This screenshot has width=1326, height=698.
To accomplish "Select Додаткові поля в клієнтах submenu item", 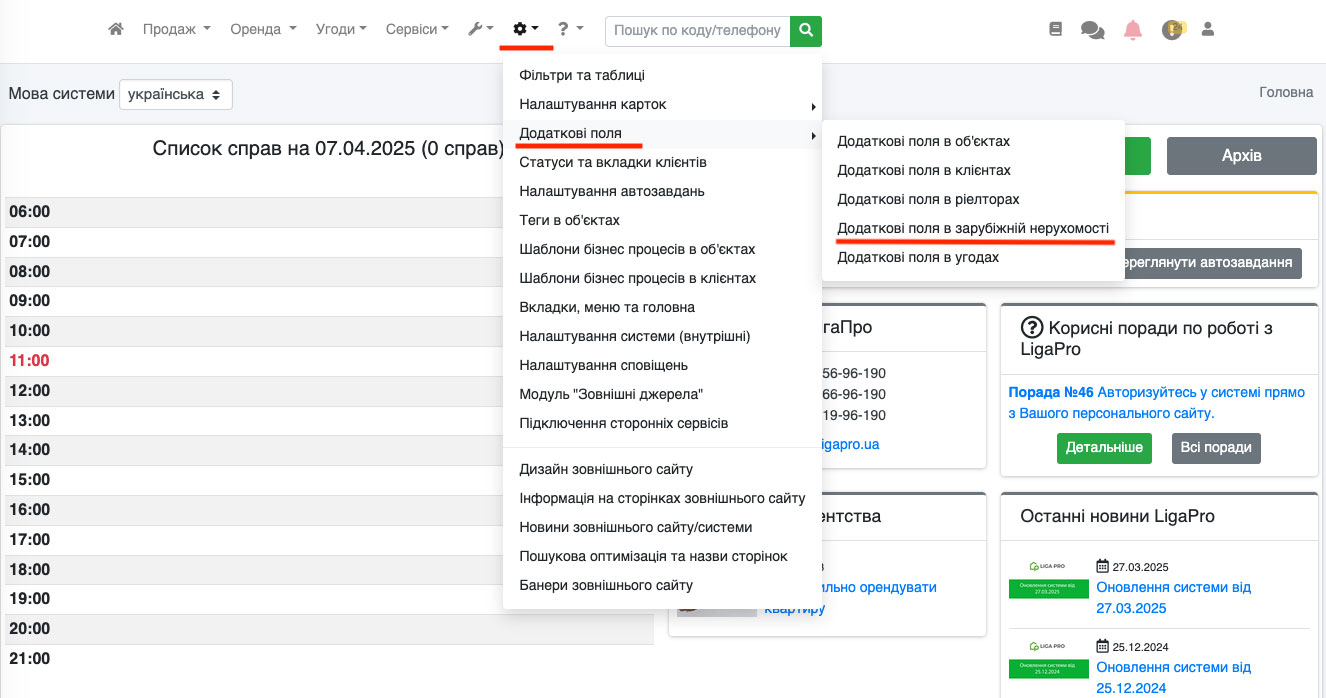I will pyautogui.click(x=924, y=170).
